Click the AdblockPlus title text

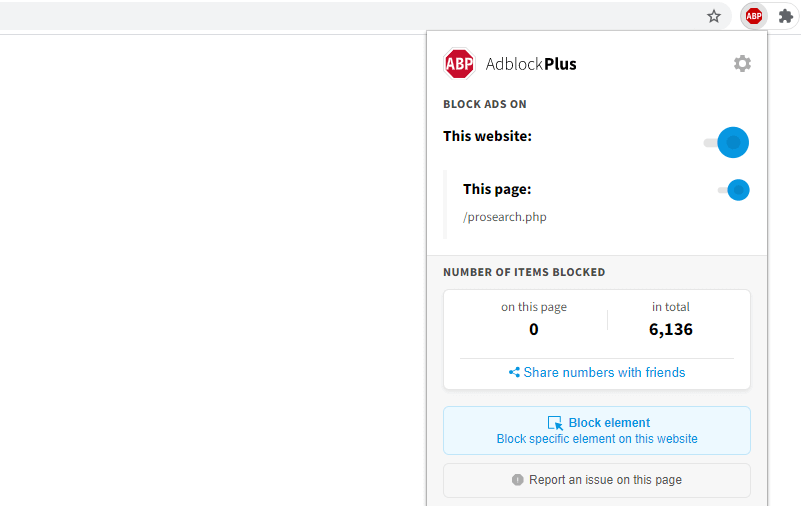tap(531, 64)
